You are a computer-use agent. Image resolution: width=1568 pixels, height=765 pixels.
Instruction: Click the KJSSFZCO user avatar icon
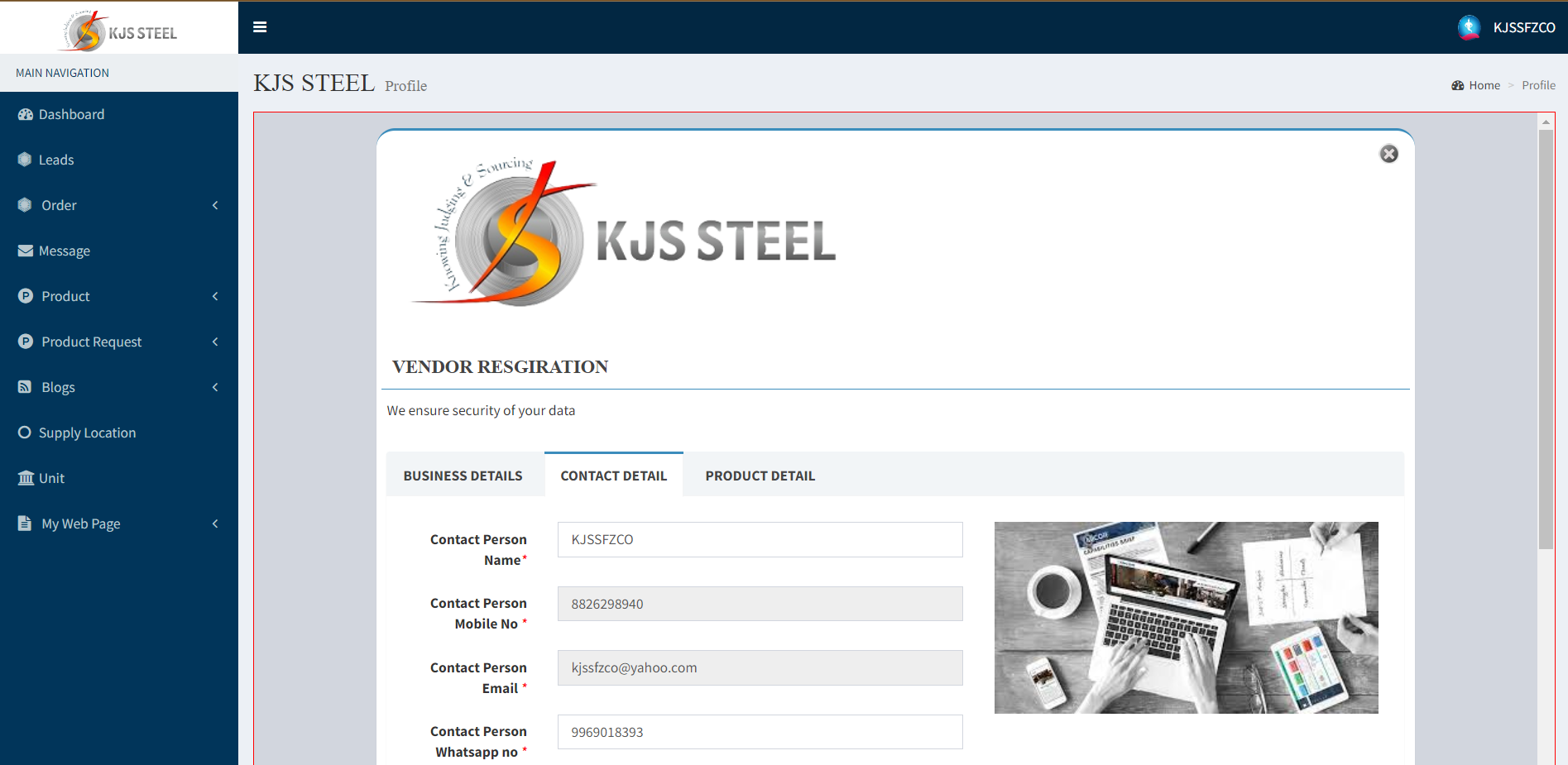coord(1469,27)
